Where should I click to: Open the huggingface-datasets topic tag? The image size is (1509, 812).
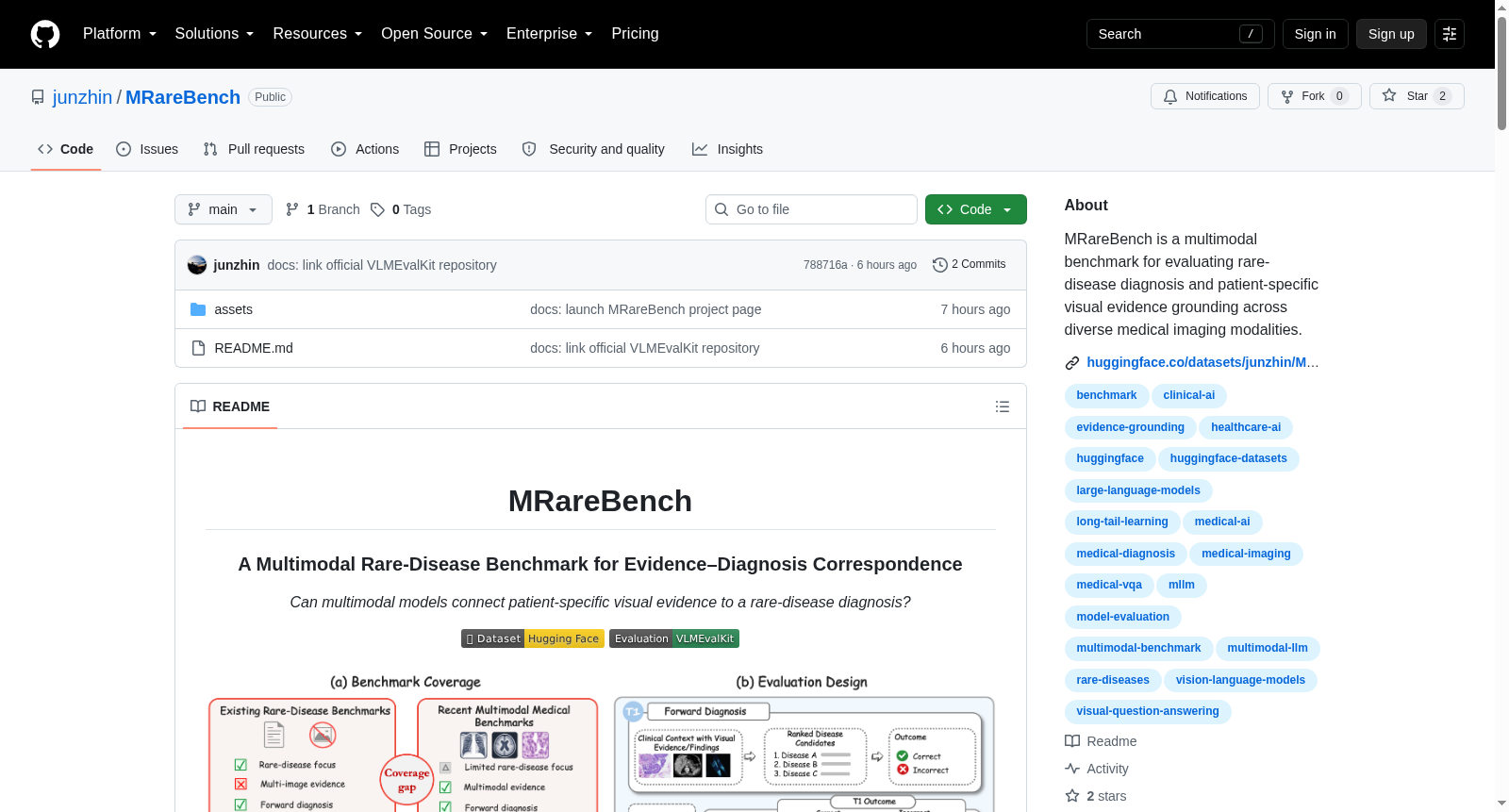1228,458
